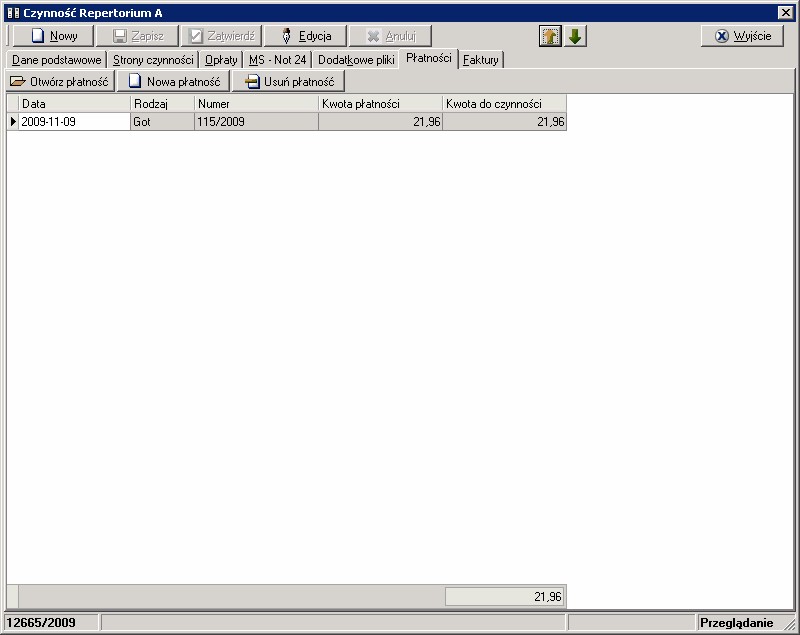The width and height of the screenshot is (800, 635).
Task: Add a payment via Nowa płatność
Action: point(174,82)
